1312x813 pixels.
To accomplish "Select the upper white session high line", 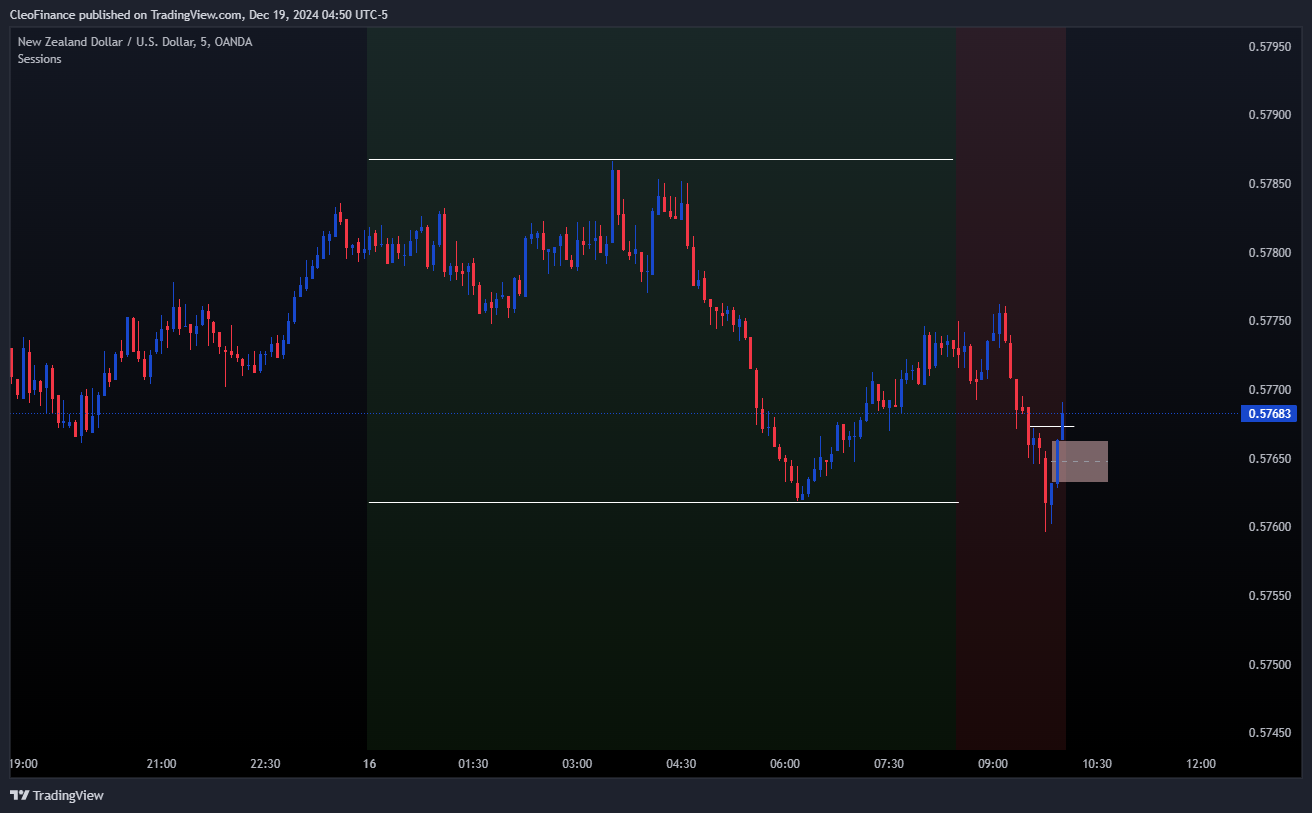I will [x=660, y=159].
